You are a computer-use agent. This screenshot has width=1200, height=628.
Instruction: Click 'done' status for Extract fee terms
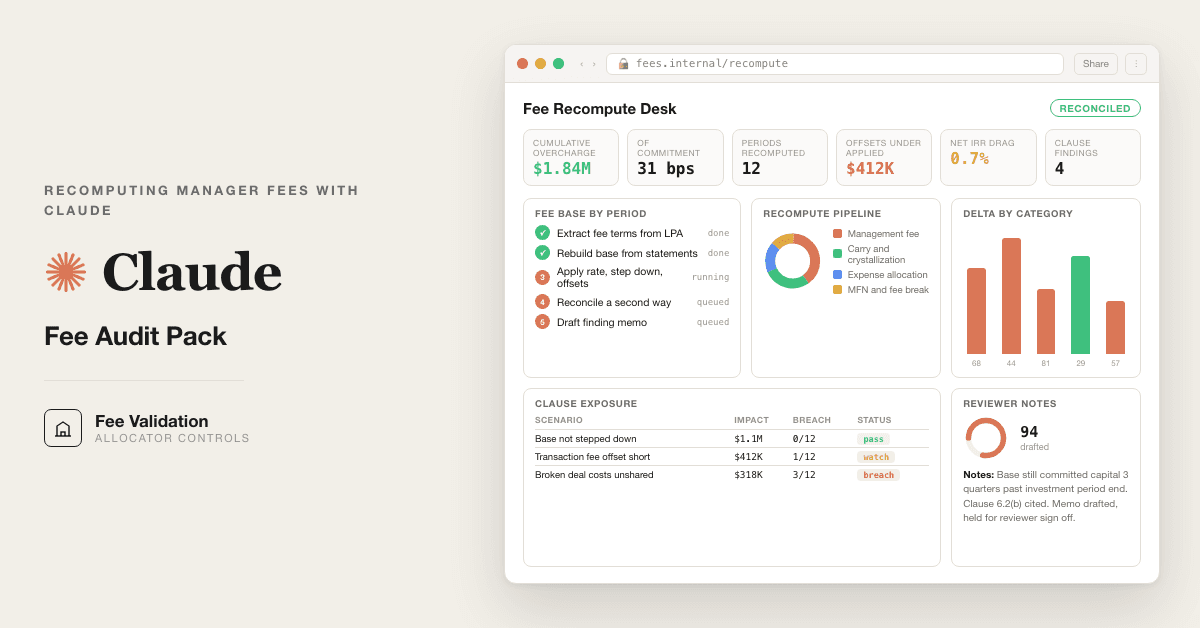click(x=718, y=233)
